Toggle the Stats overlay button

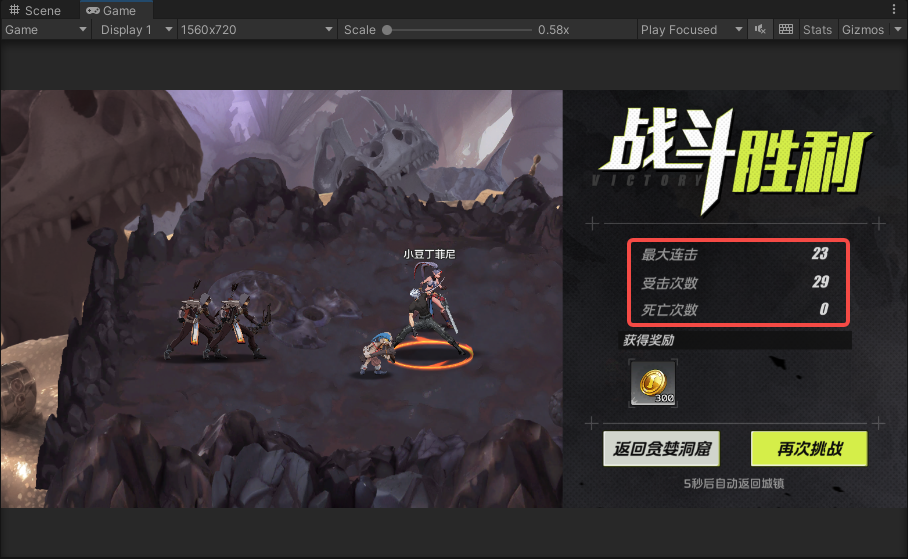tap(817, 30)
